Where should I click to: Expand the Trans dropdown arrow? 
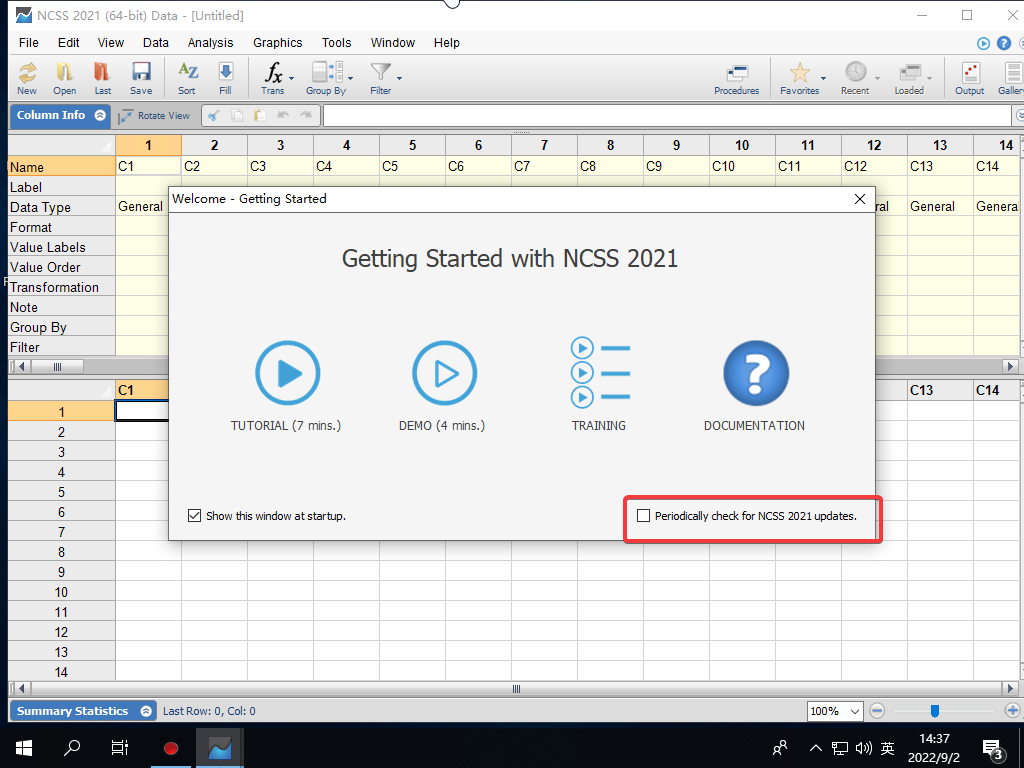tap(291, 78)
